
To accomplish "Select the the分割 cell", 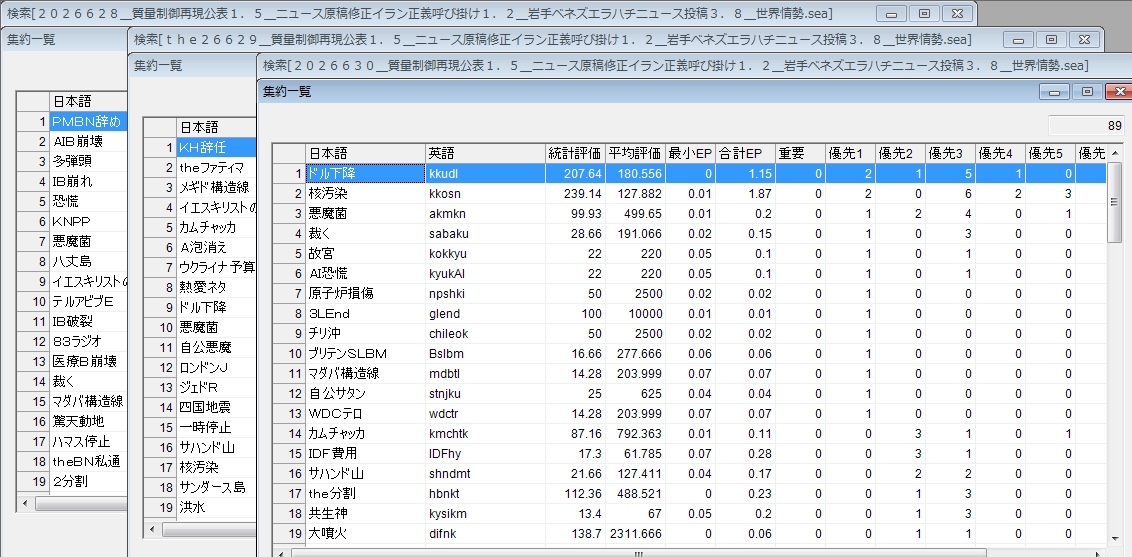I will [x=365, y=494].
